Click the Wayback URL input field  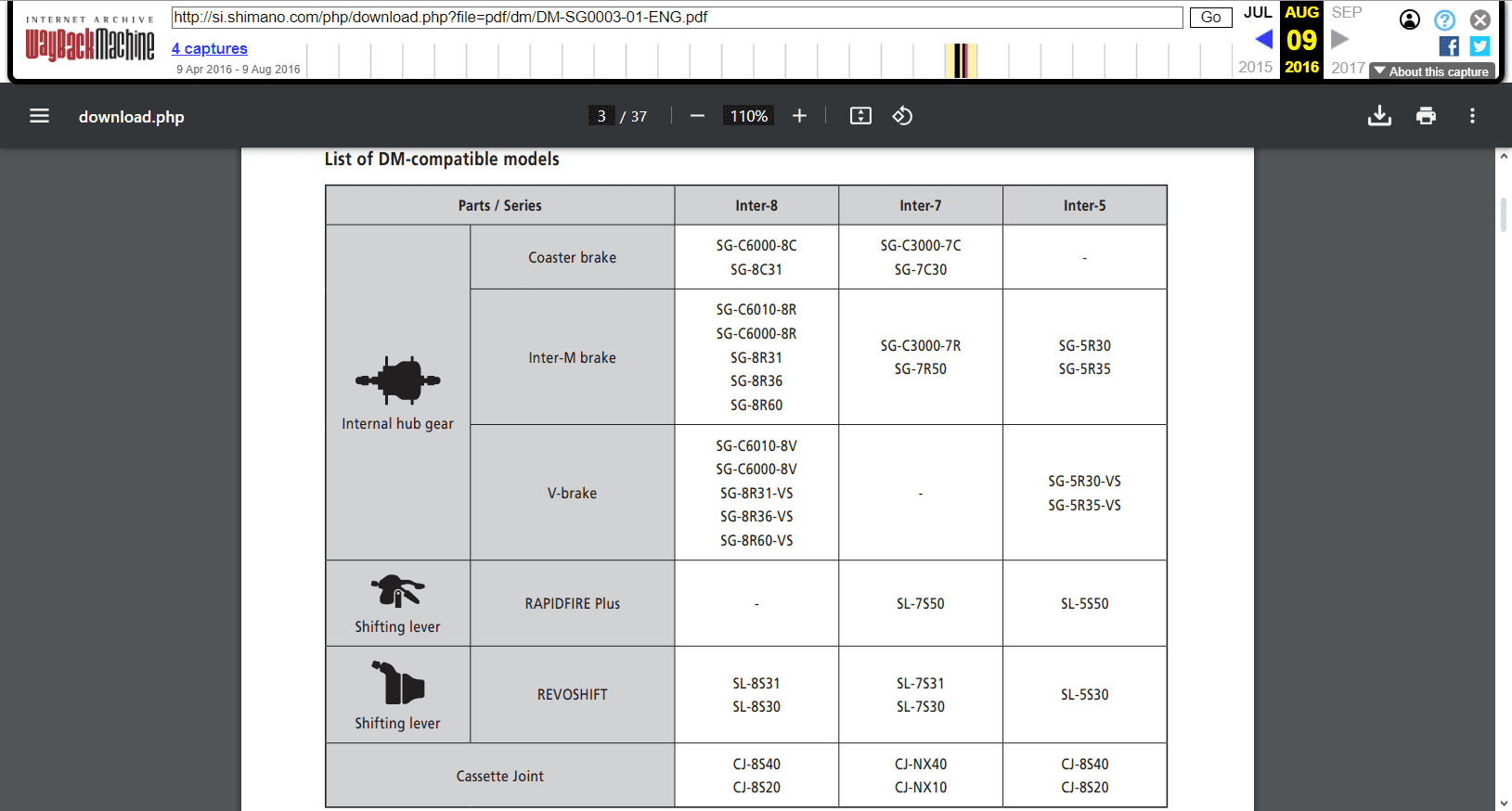[678, 18]
